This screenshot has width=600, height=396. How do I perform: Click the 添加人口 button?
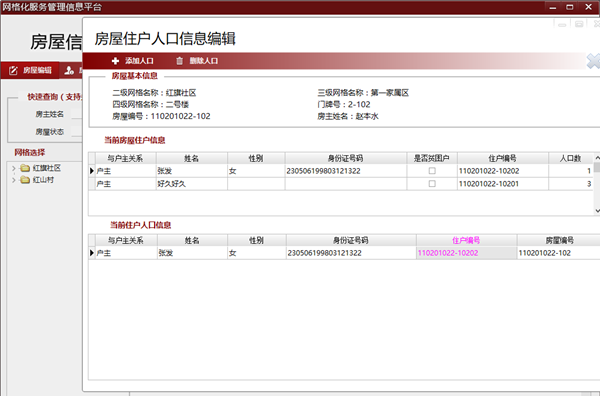coord(133,61)
